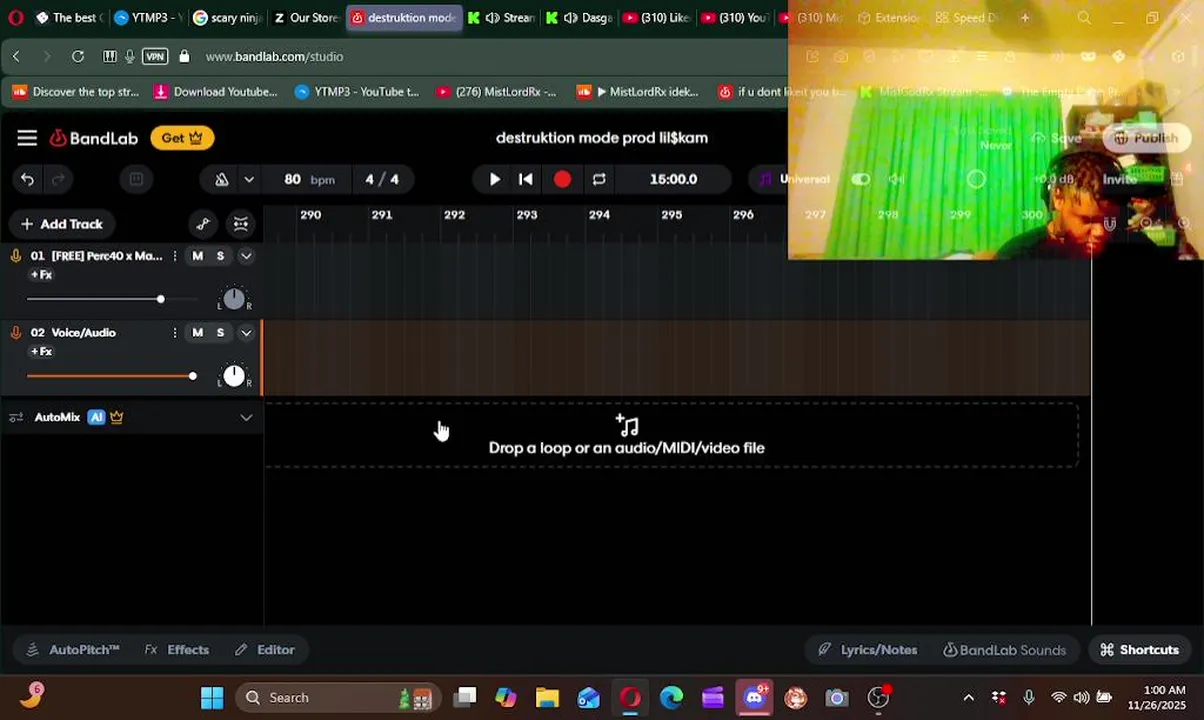Open AutoPitch panel
Image resolution: width=1204 pixels, height=720 pixels.
click(x=73, y=650)
